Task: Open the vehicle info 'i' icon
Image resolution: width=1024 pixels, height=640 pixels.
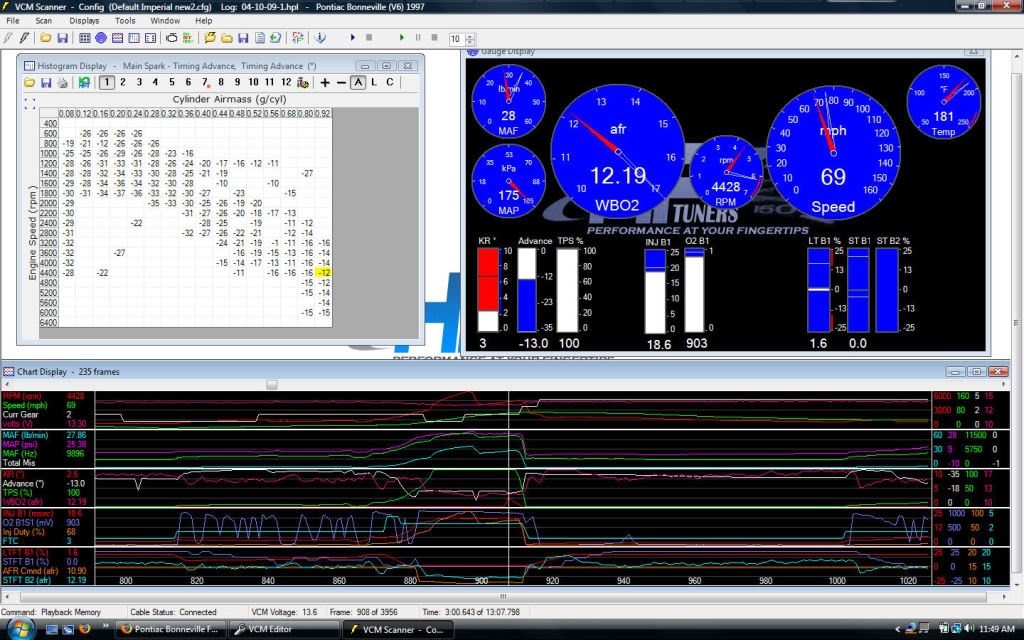Action: 320,39
